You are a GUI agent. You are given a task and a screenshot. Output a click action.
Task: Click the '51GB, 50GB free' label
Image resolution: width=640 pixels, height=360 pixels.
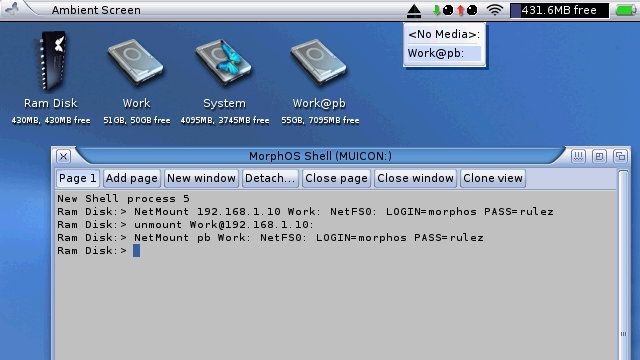[137, 120]
